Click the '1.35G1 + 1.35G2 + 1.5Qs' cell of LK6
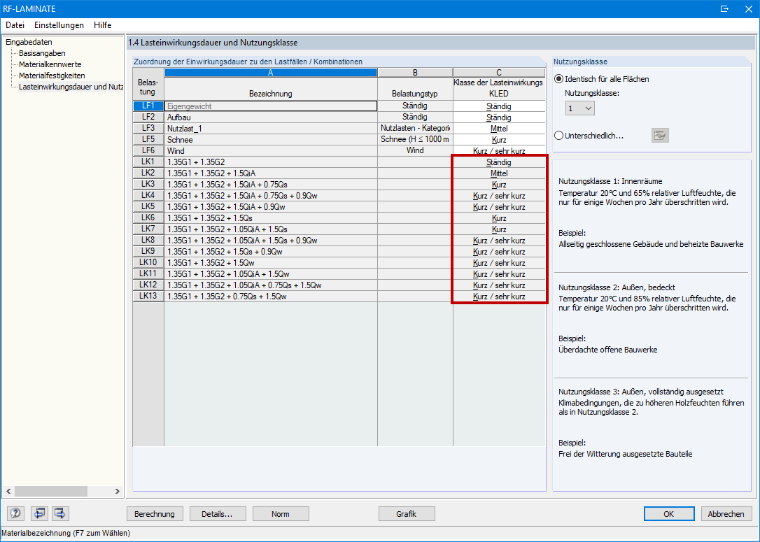760x542 pixels. click(x=270, y=218)
